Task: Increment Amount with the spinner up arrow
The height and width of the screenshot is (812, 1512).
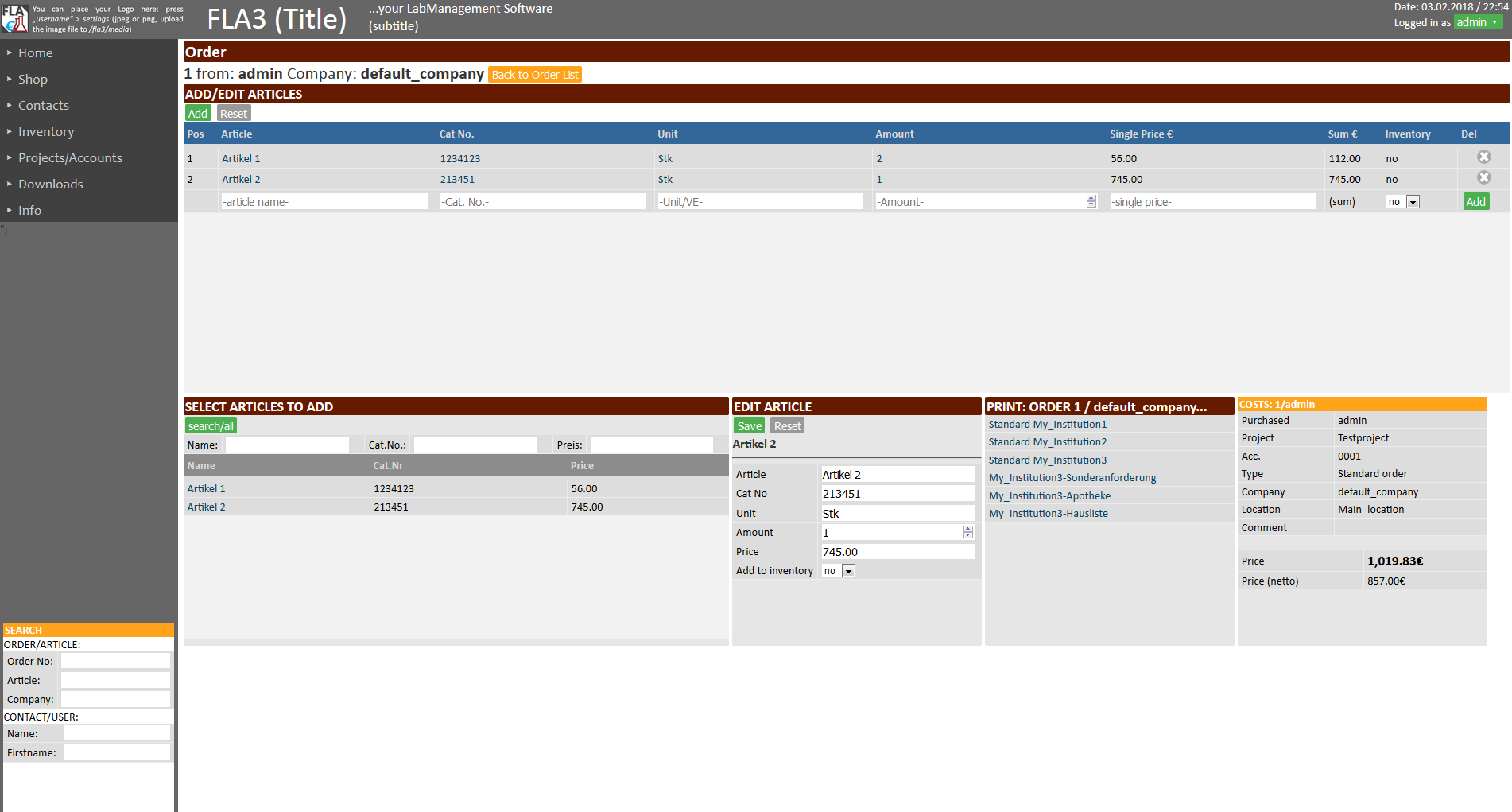Action: (967, 528)
